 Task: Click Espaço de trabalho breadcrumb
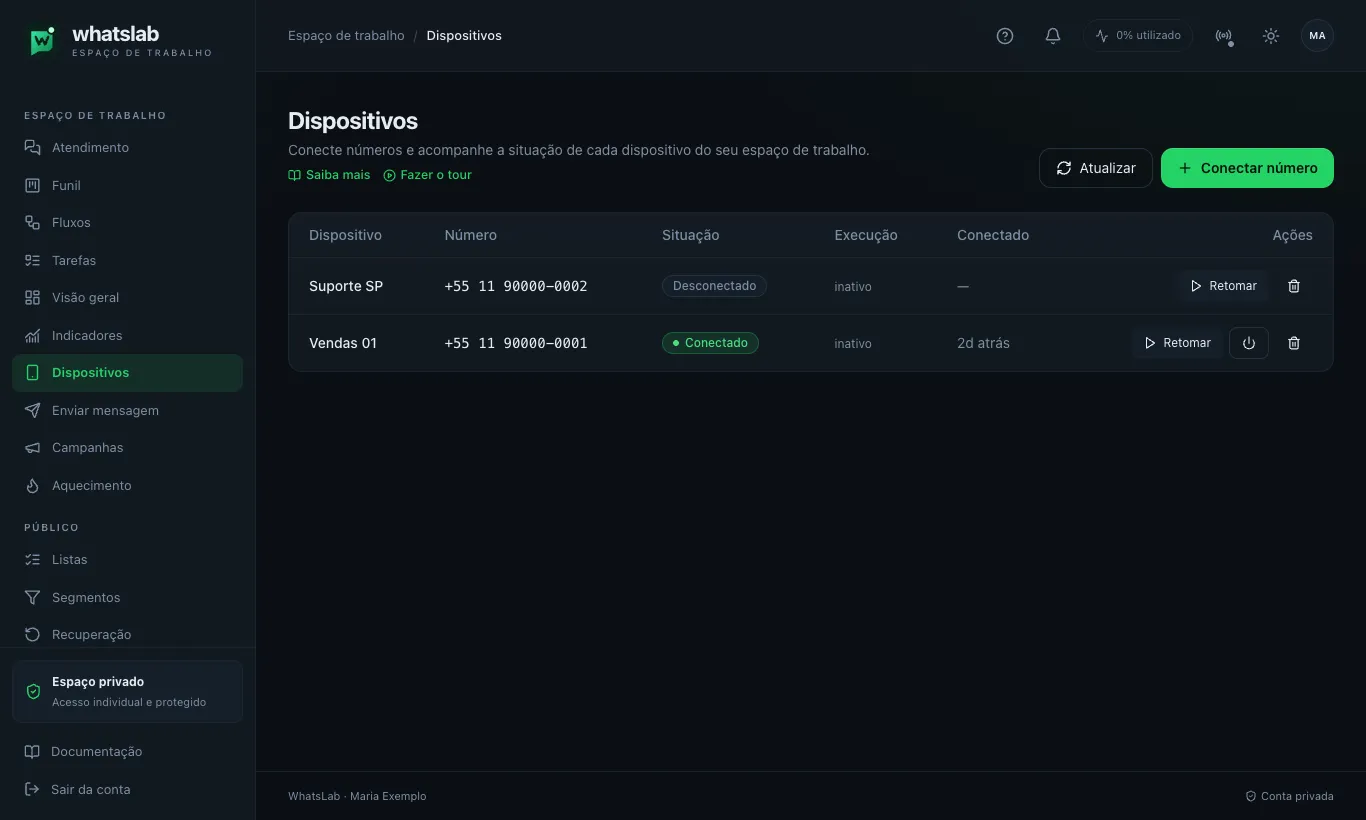(346, 36)
